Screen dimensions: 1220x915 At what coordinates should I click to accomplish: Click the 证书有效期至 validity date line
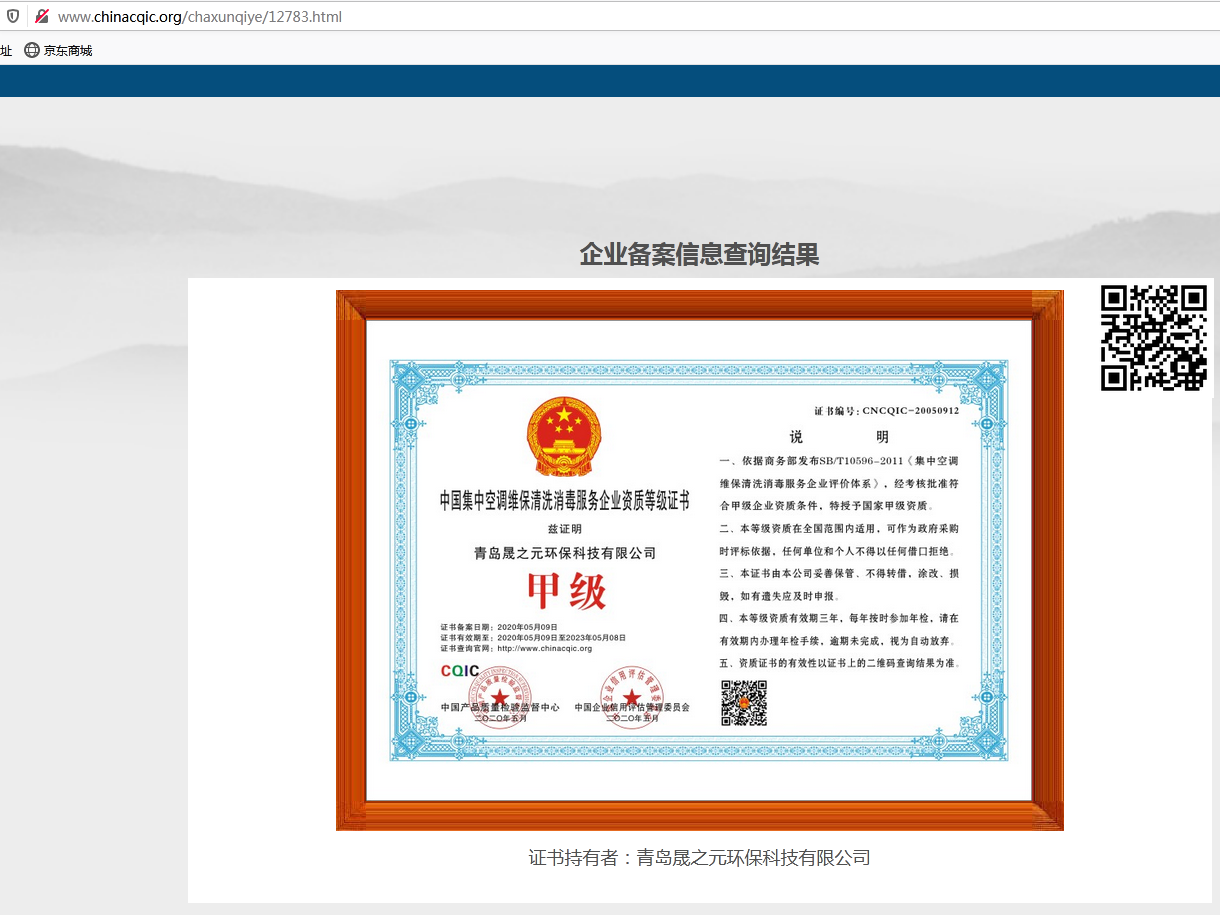point(533,637)
